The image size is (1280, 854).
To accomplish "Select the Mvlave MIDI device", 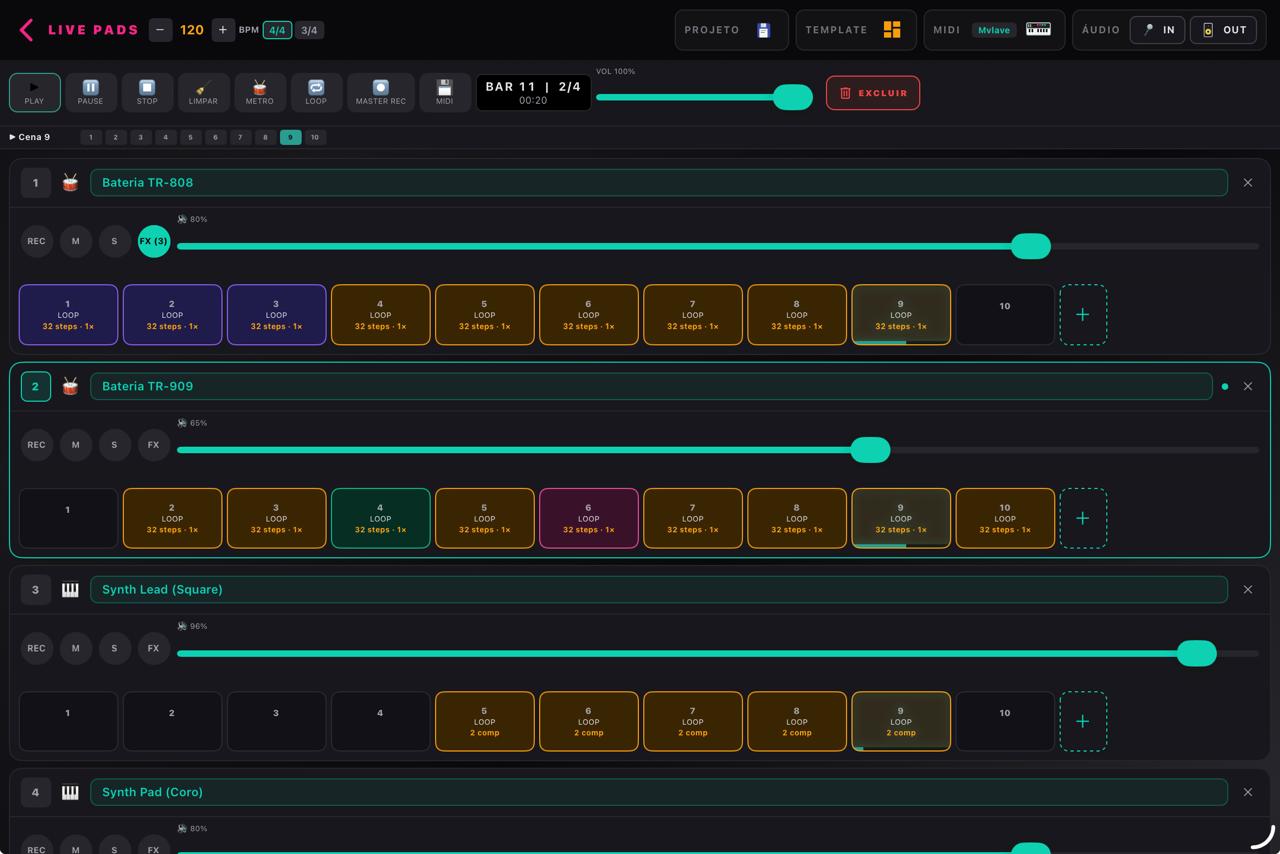I will point(993,30).
